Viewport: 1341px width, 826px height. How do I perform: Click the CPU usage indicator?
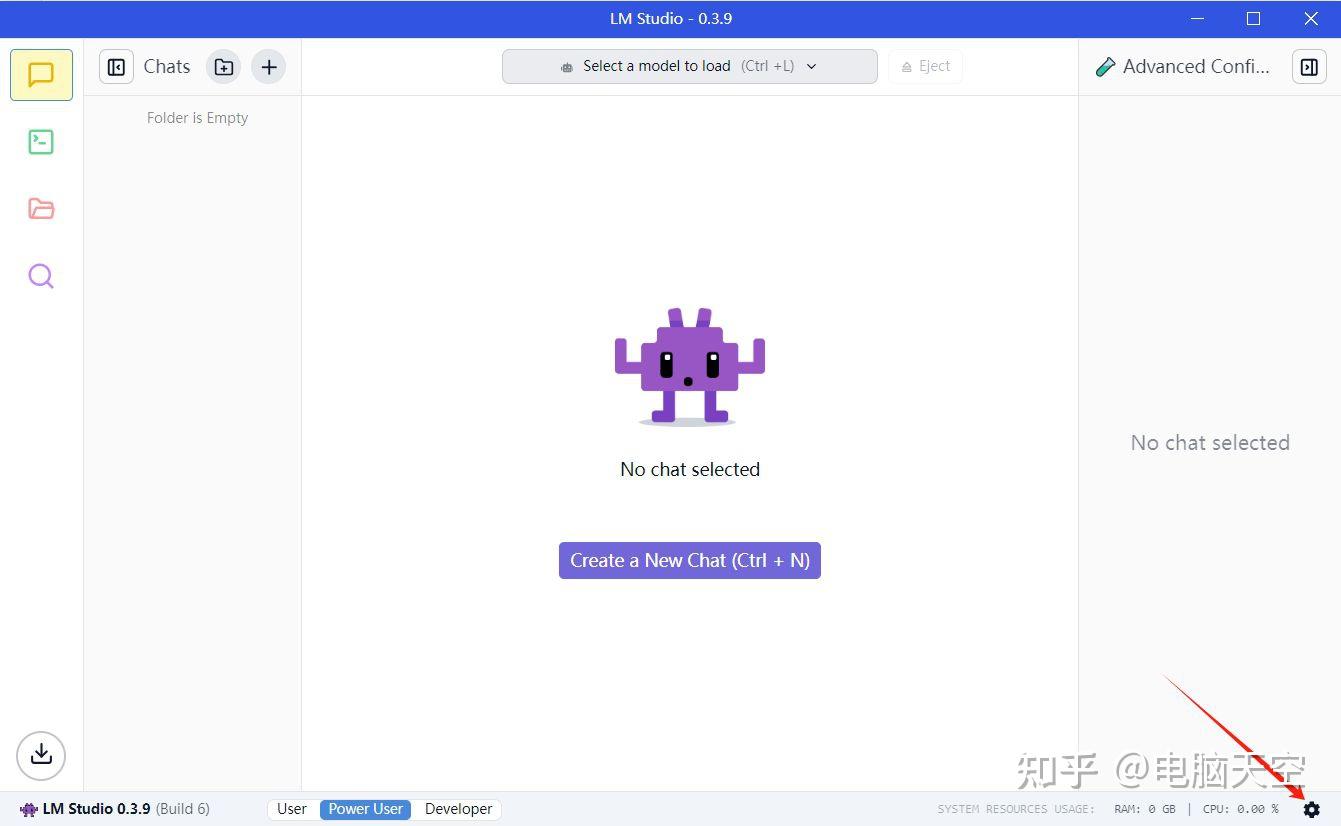1241,809
